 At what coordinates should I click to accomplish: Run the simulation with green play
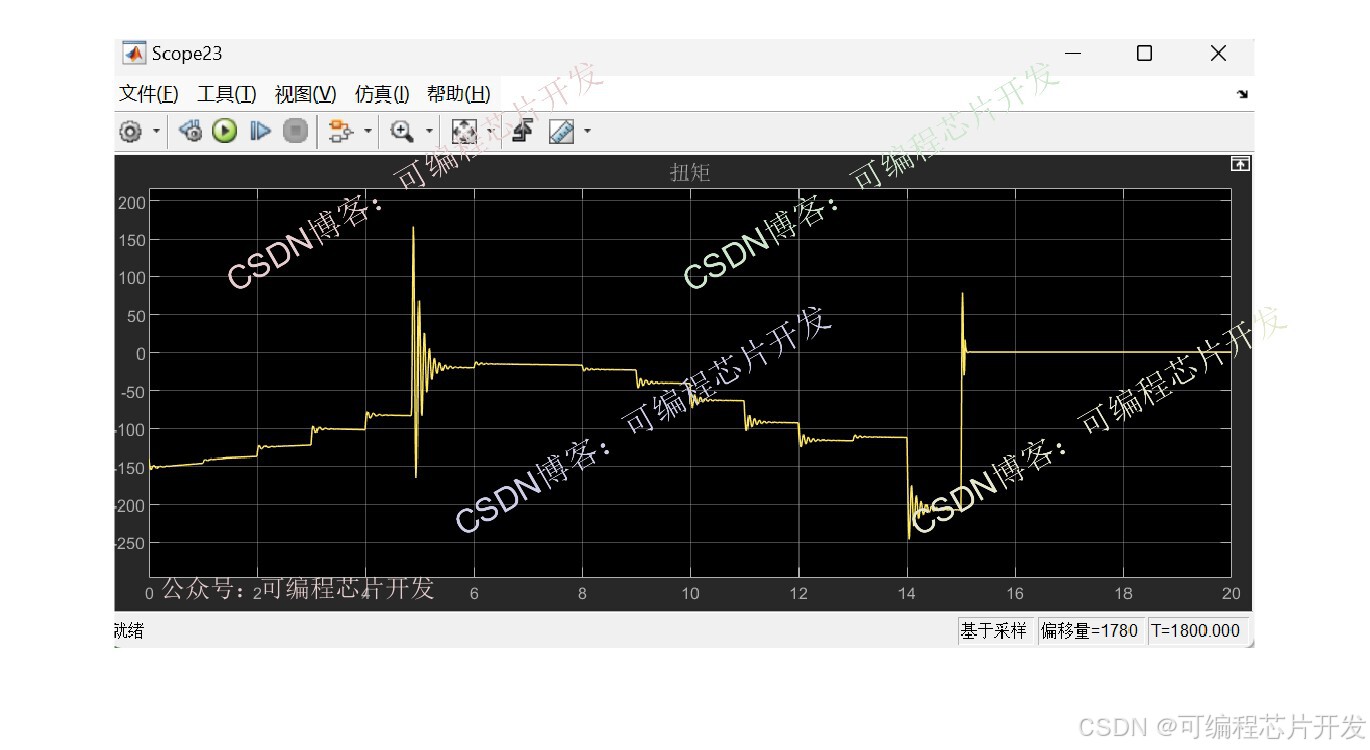[x=224, y=131]
